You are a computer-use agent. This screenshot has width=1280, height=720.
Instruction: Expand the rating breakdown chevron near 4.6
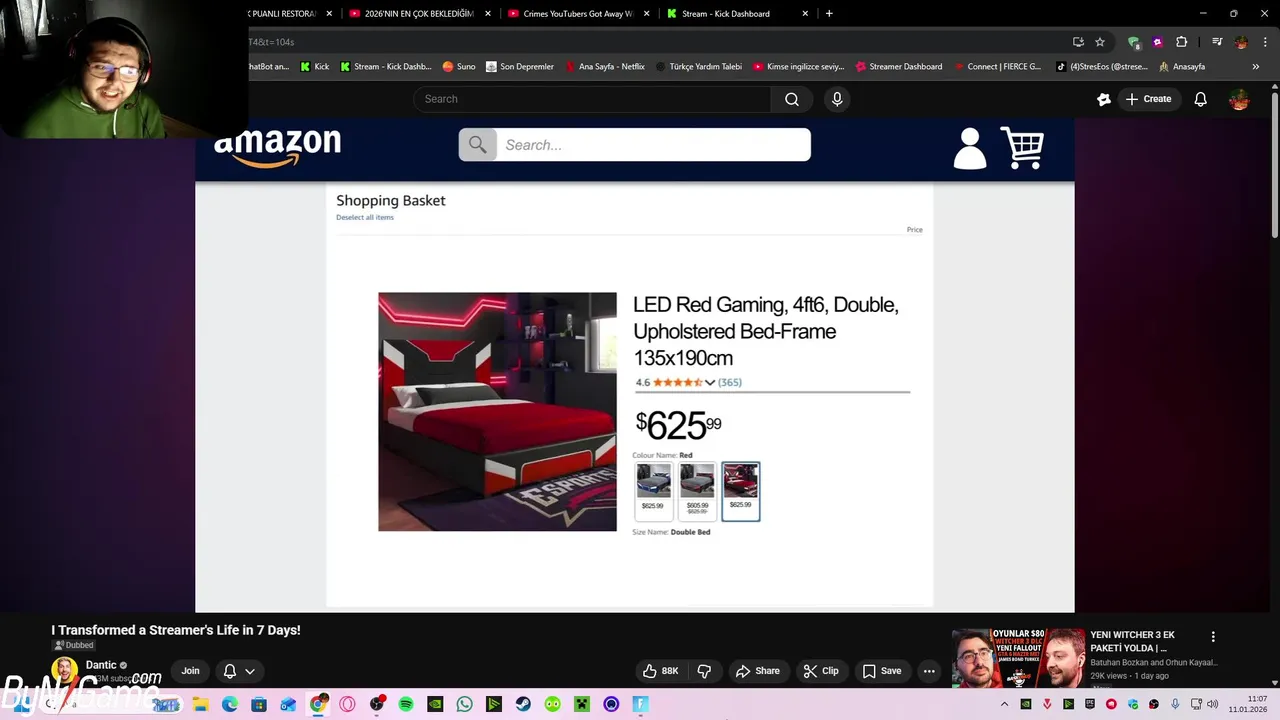pyautogui.click(x=710, y=383)
